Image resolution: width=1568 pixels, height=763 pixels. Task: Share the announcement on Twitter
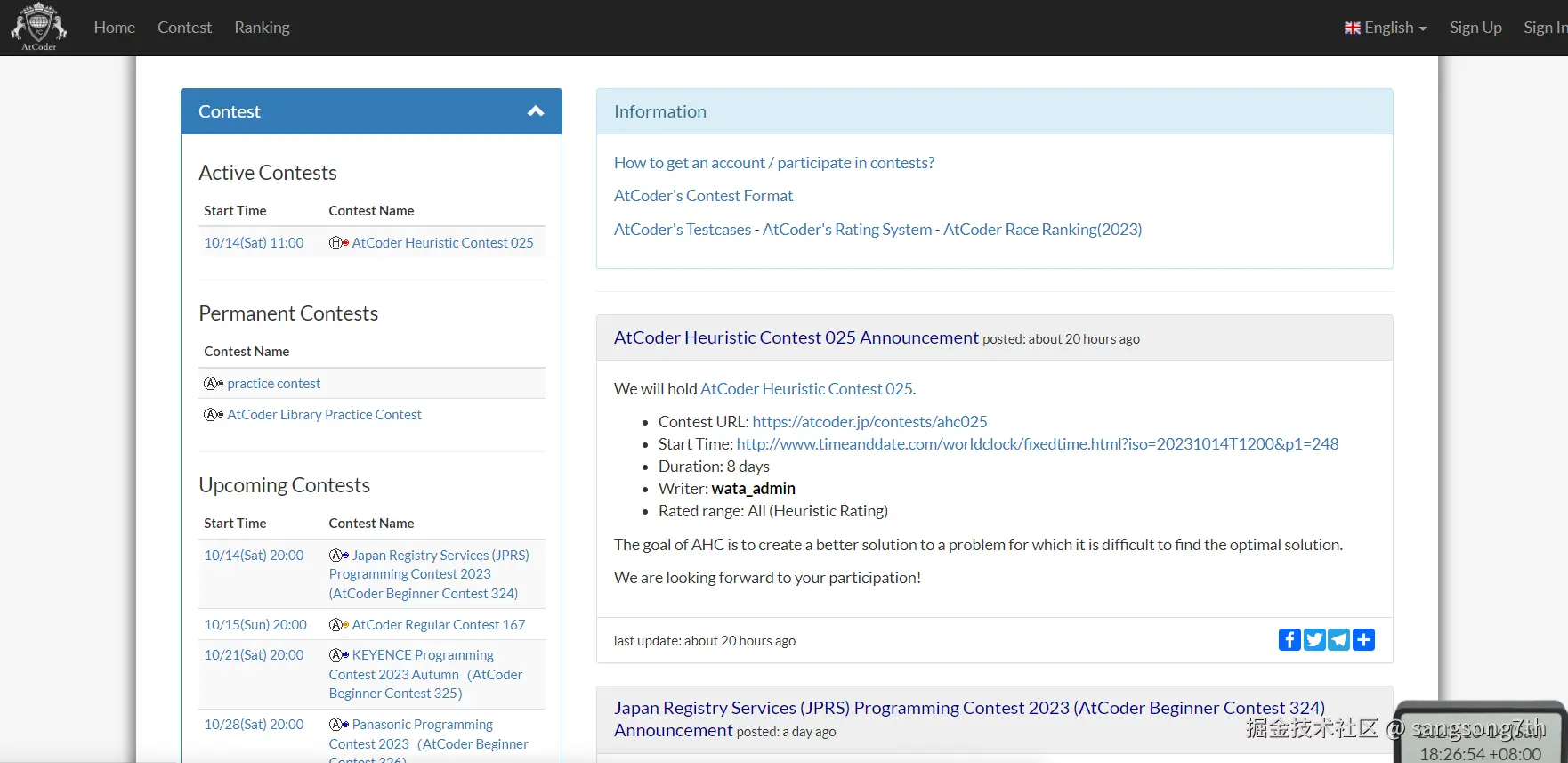pyautogui.click(x=1314, y=639)
